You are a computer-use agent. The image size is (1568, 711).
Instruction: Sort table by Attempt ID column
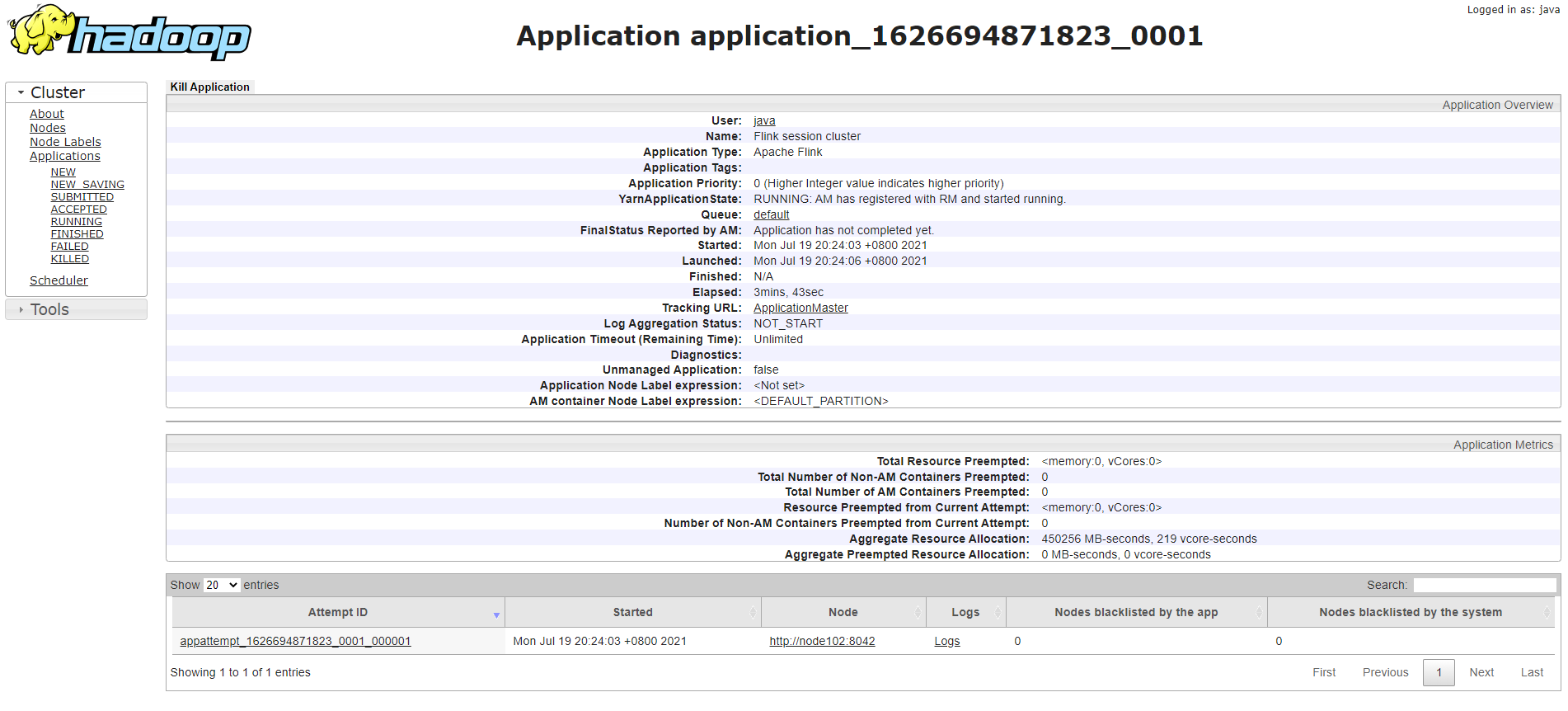pos(338,612)
